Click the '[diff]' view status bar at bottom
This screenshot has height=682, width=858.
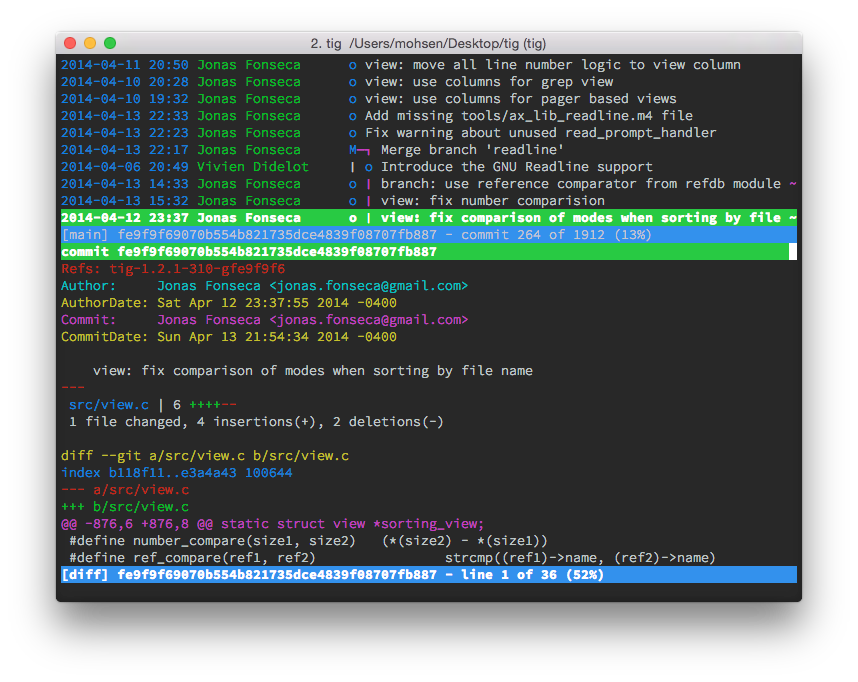(x=429, y=574)
